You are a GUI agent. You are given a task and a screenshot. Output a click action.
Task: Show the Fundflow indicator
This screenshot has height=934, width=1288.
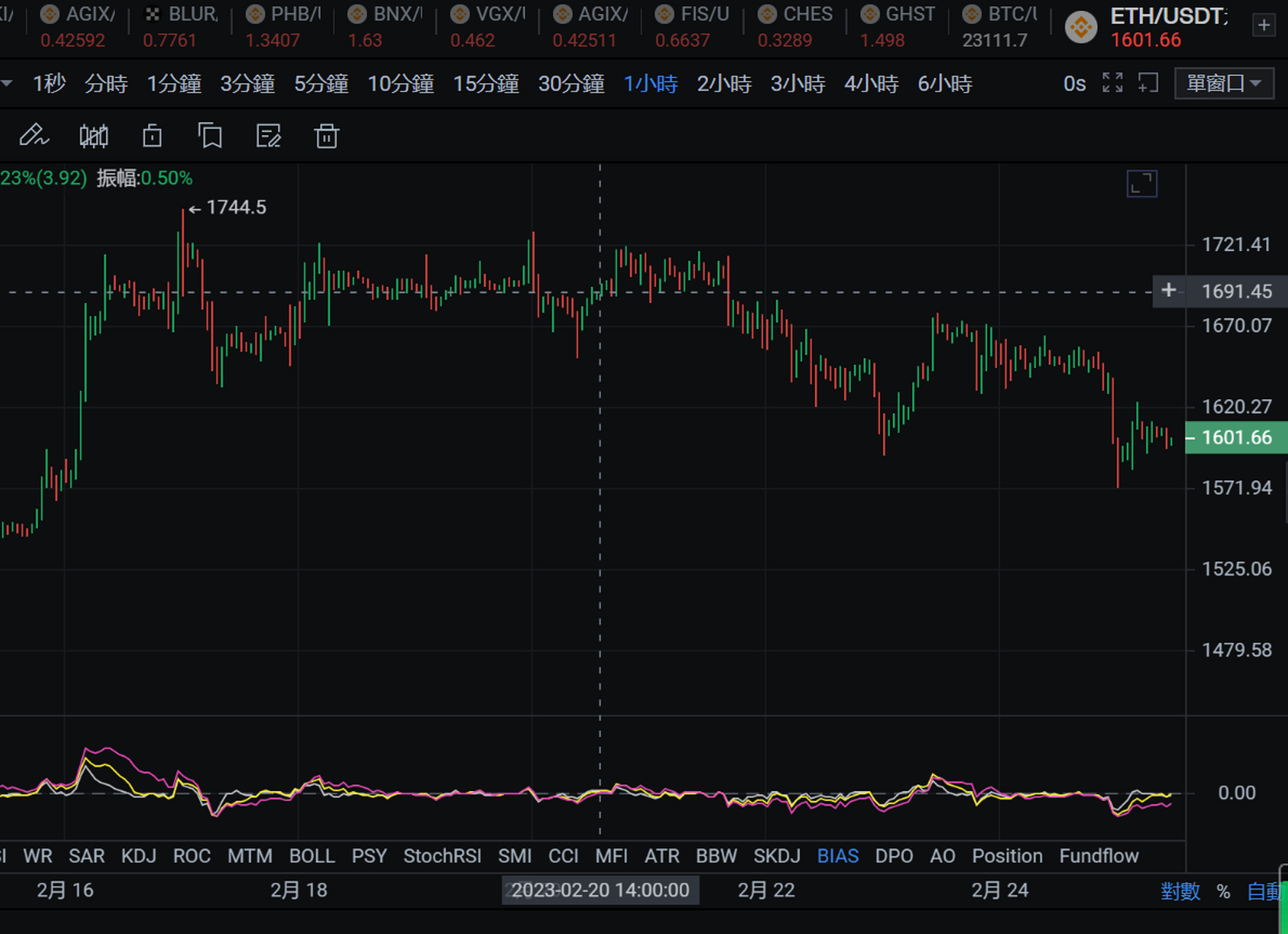click(x=1098, y=856)
